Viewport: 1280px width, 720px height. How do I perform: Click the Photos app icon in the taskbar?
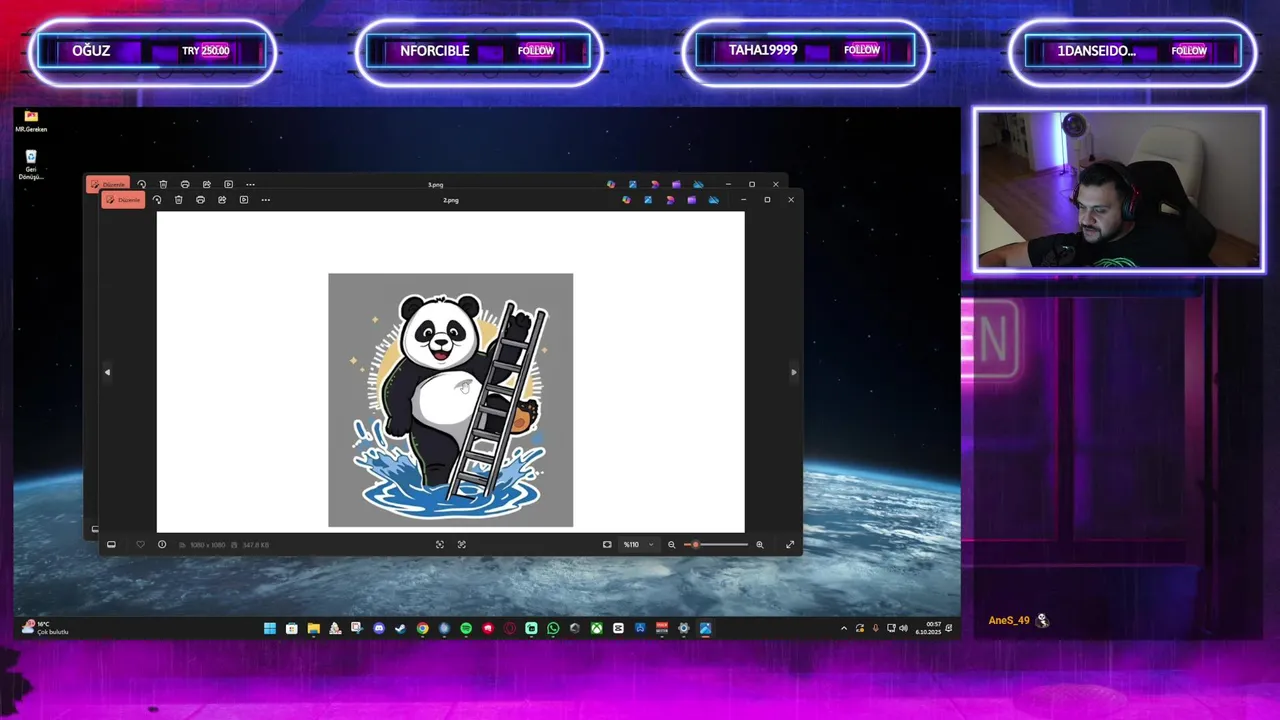point(706,629)
